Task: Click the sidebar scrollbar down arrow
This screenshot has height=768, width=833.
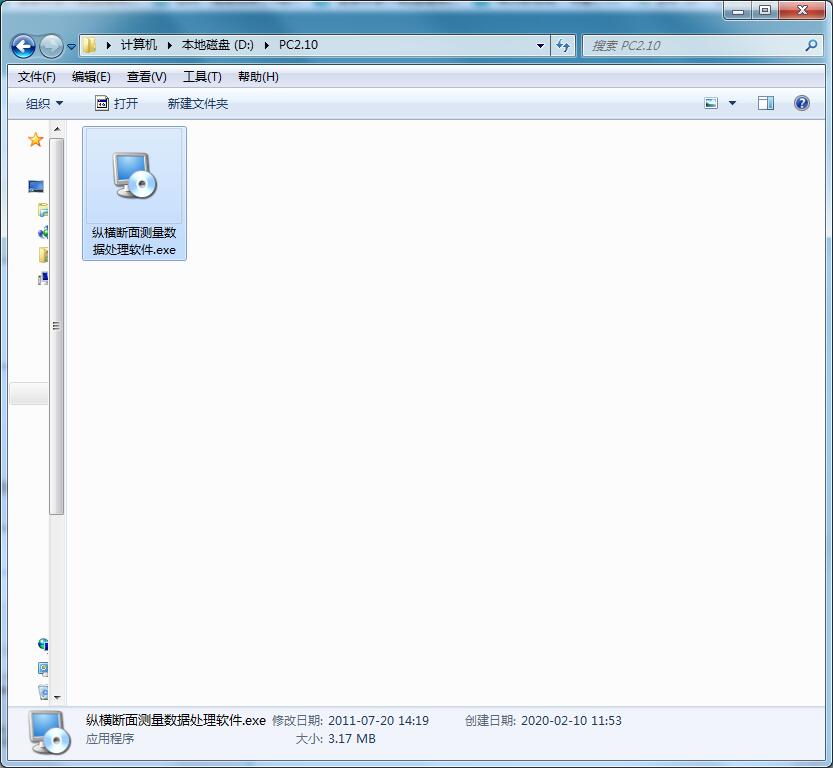Action: [x=57, y=697]
